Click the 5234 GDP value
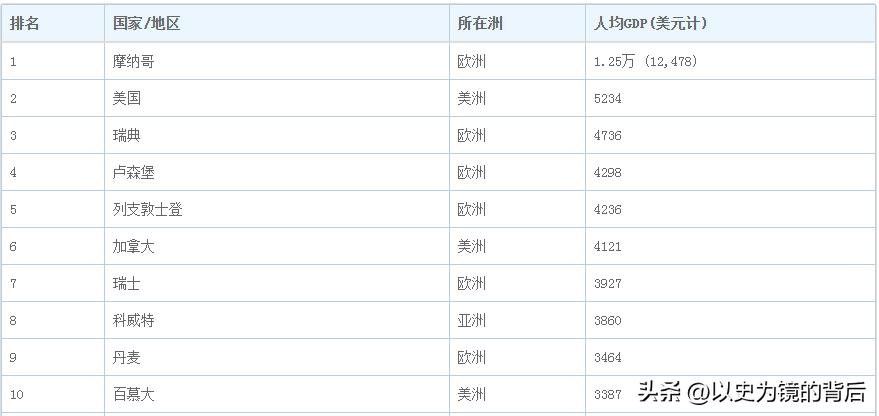 click(x=608, y=98)
